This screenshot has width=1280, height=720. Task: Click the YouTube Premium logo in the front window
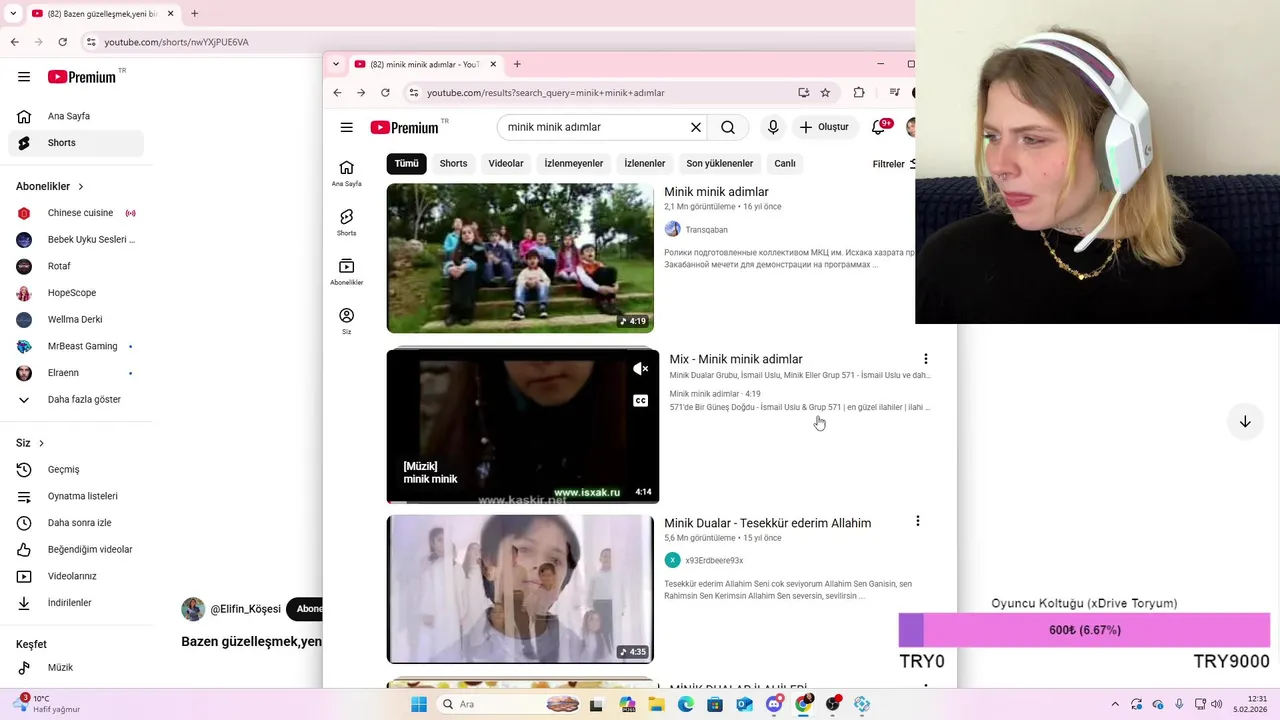tap(409, 127)
